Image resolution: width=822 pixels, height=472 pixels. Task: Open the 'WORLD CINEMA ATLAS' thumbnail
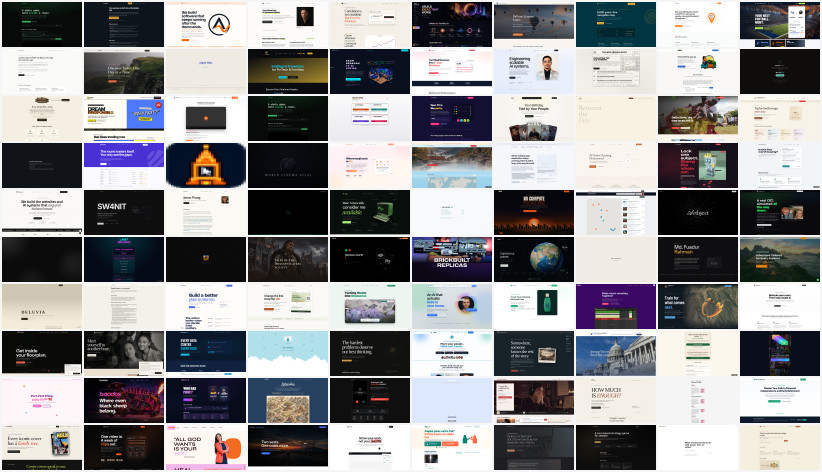point(288,166)
